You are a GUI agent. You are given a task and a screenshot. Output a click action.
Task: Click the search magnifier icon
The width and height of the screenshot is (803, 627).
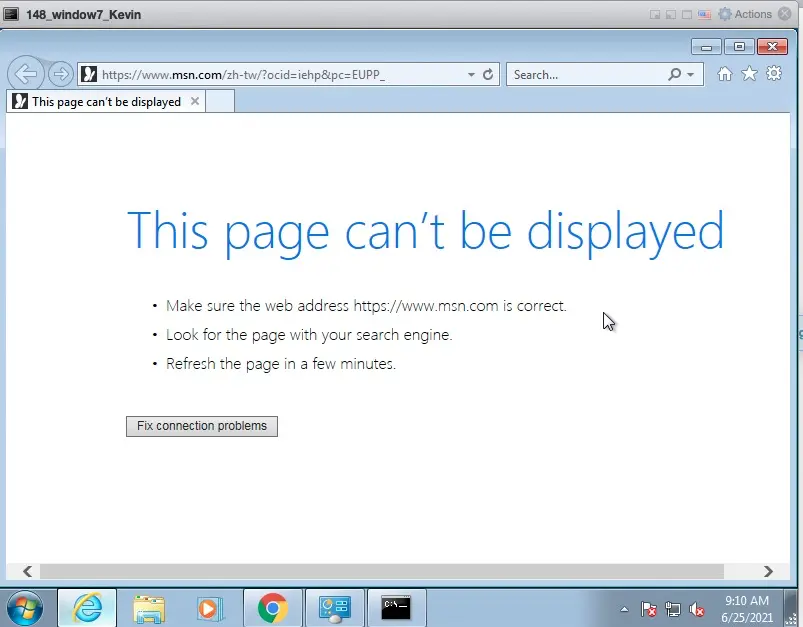coord(675,74)
